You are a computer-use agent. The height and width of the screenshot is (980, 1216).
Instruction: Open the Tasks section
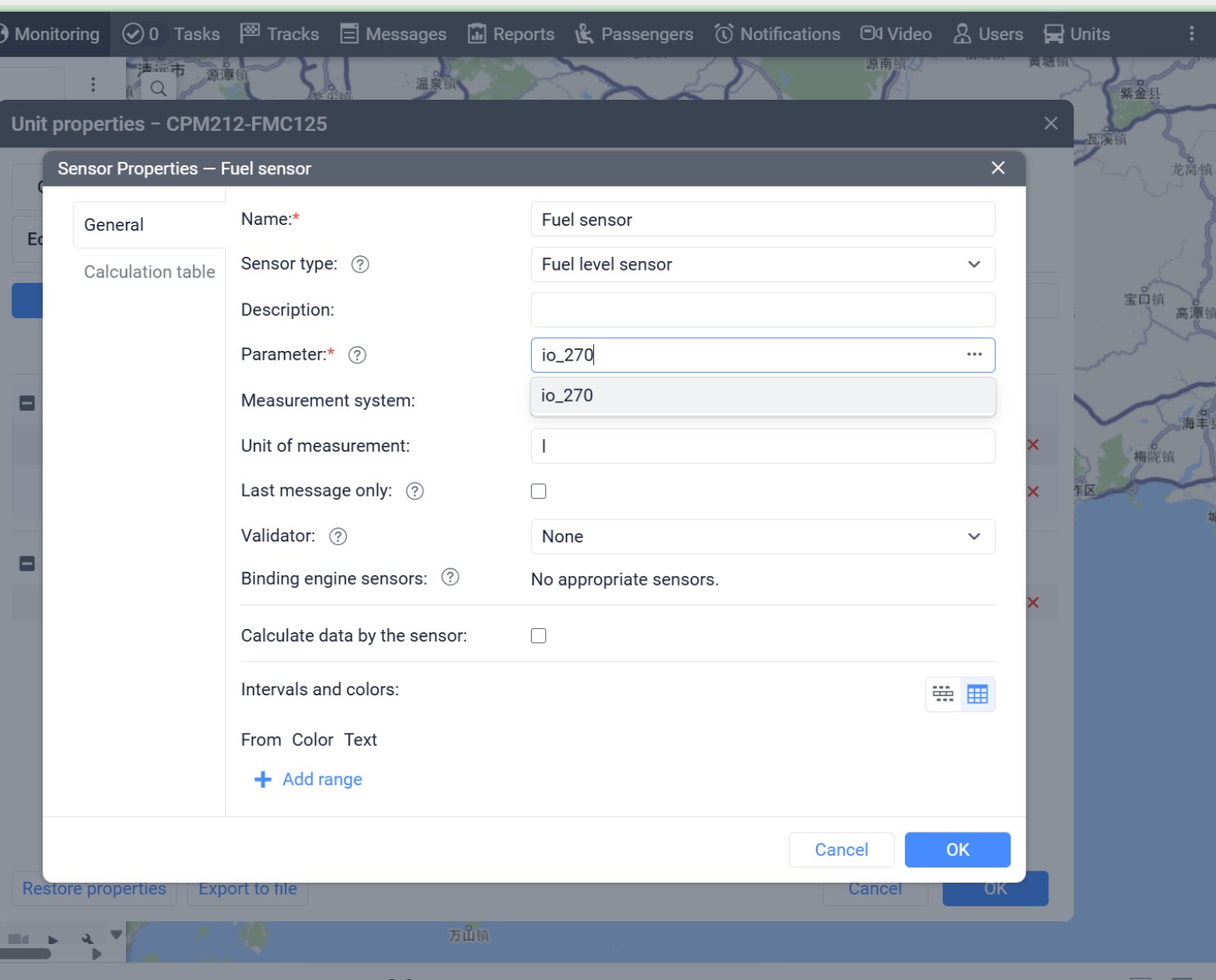[196, 34]
